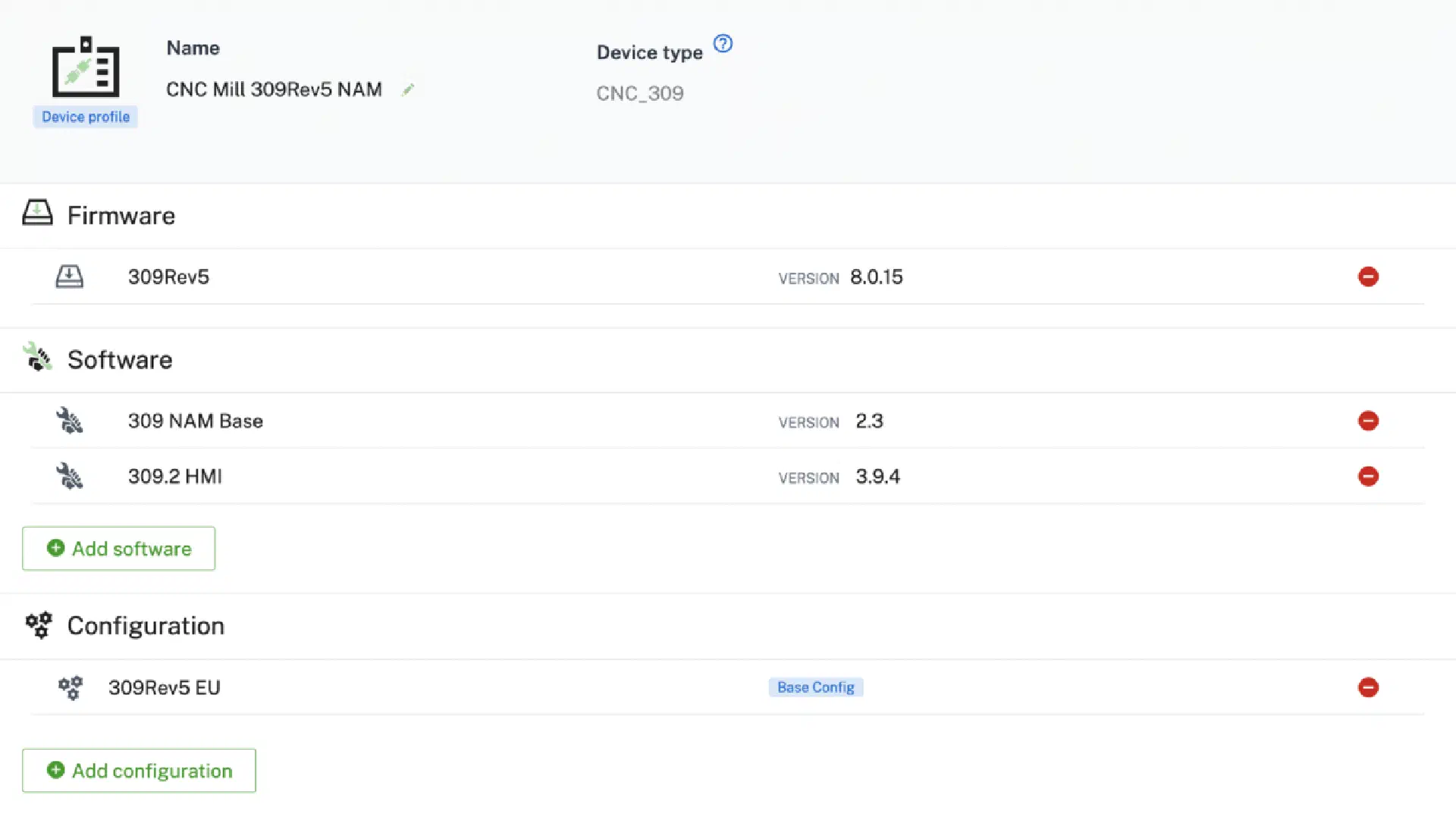
Task: Select the 309Rev5 firmware name
Action: (168, 277)
